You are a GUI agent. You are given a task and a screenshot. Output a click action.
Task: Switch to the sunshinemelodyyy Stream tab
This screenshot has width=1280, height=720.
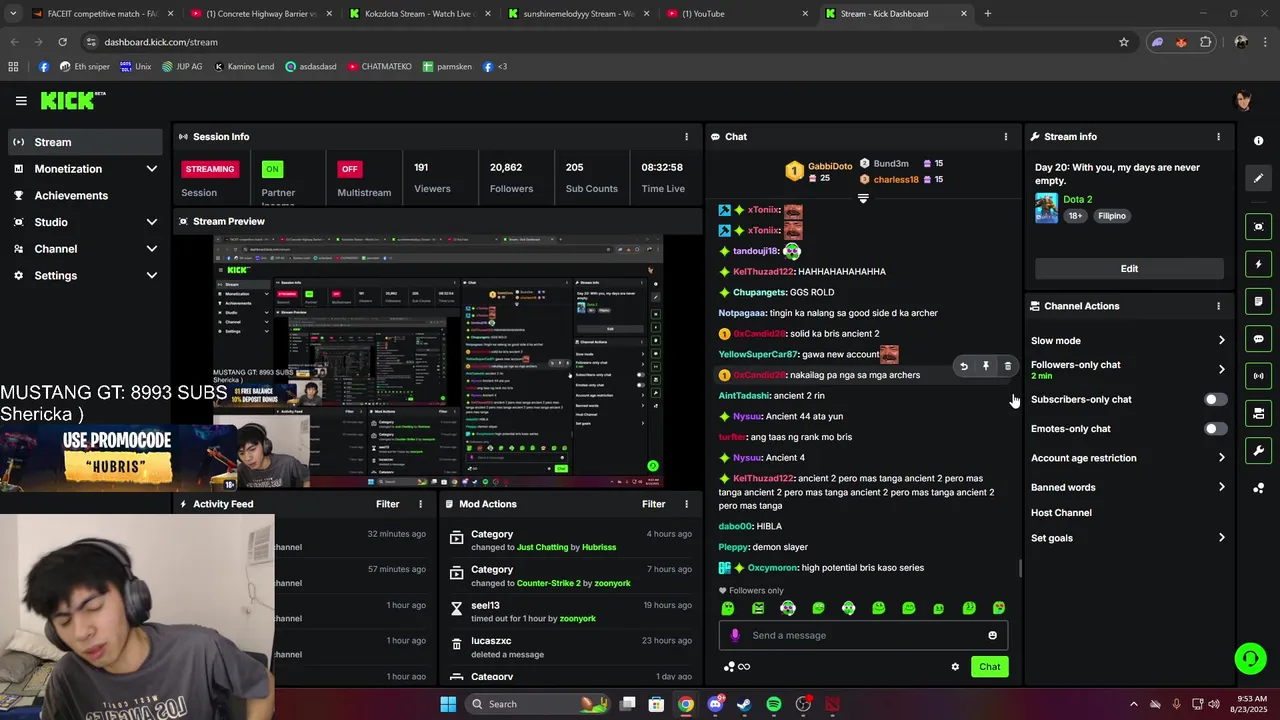pos(577,14)
